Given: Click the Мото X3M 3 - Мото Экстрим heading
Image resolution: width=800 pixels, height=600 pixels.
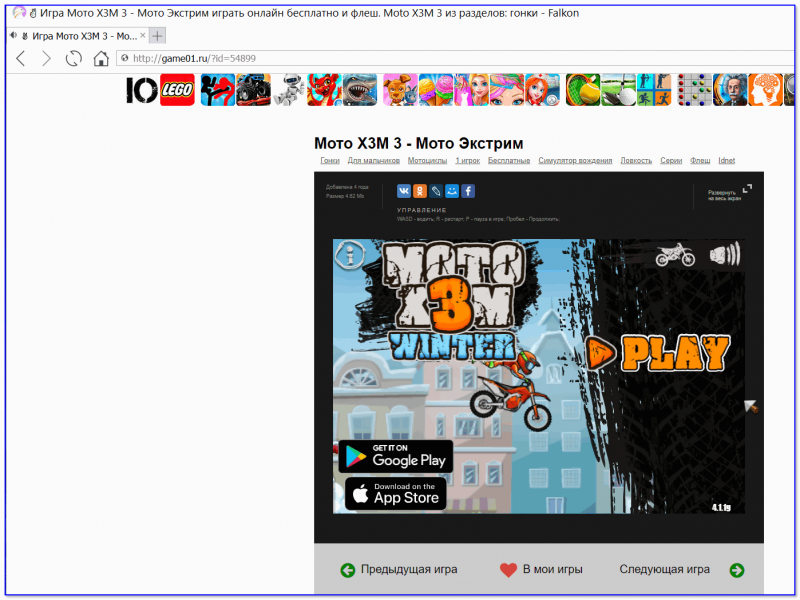Looking at the screenshot, I should pos(418,143).
